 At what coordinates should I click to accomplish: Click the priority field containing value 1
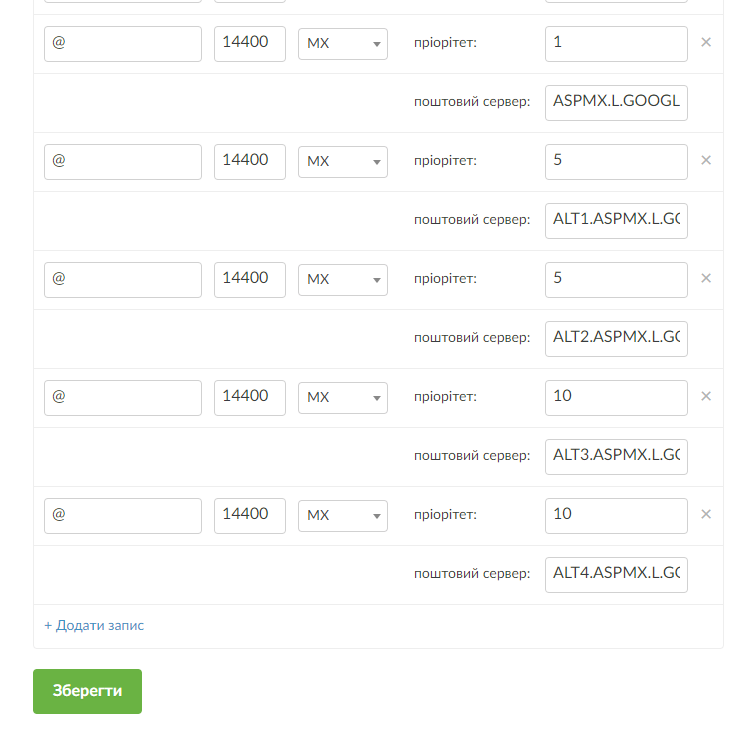616,44
